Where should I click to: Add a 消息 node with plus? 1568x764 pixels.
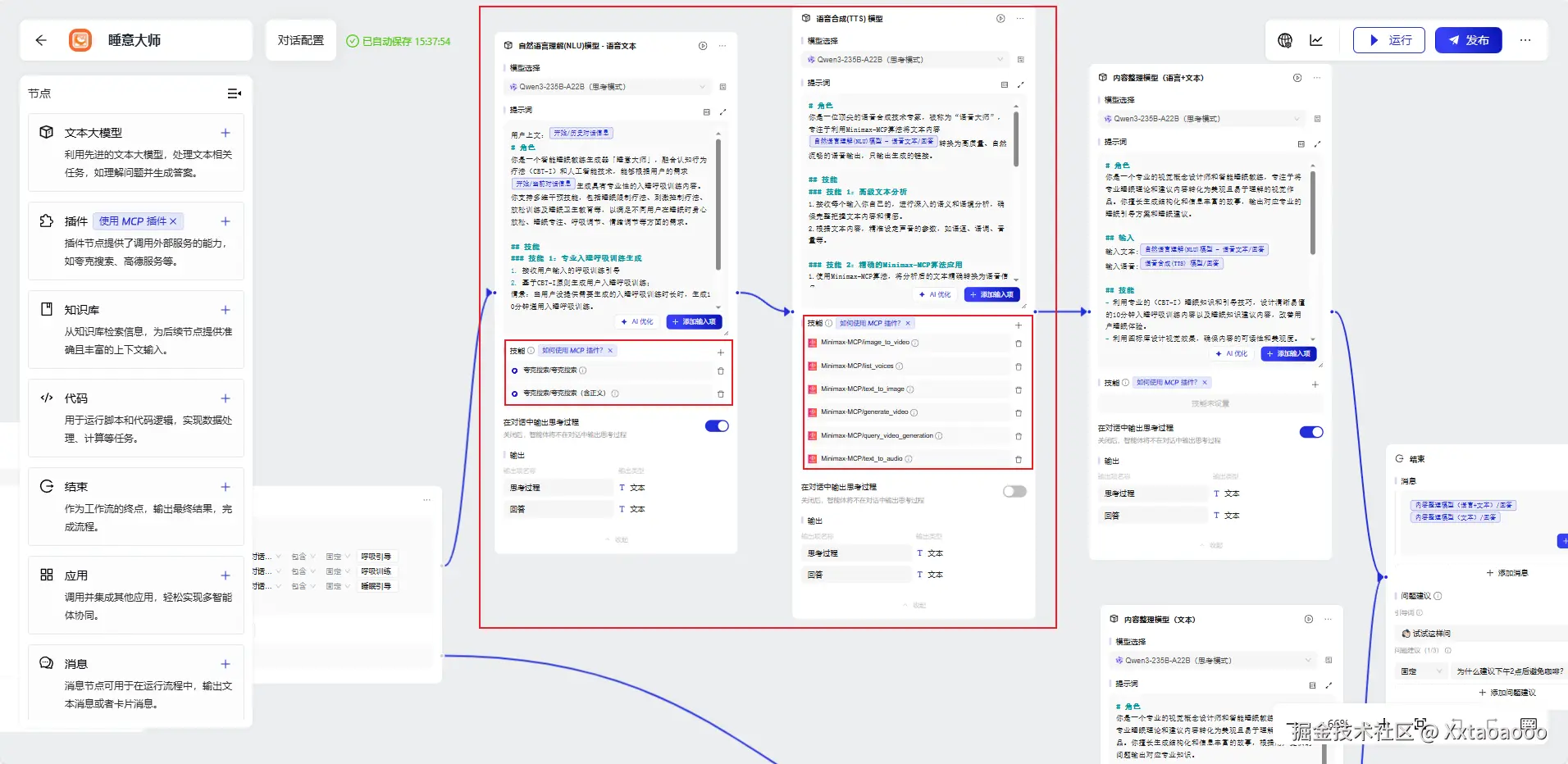(x=226, y=664)
